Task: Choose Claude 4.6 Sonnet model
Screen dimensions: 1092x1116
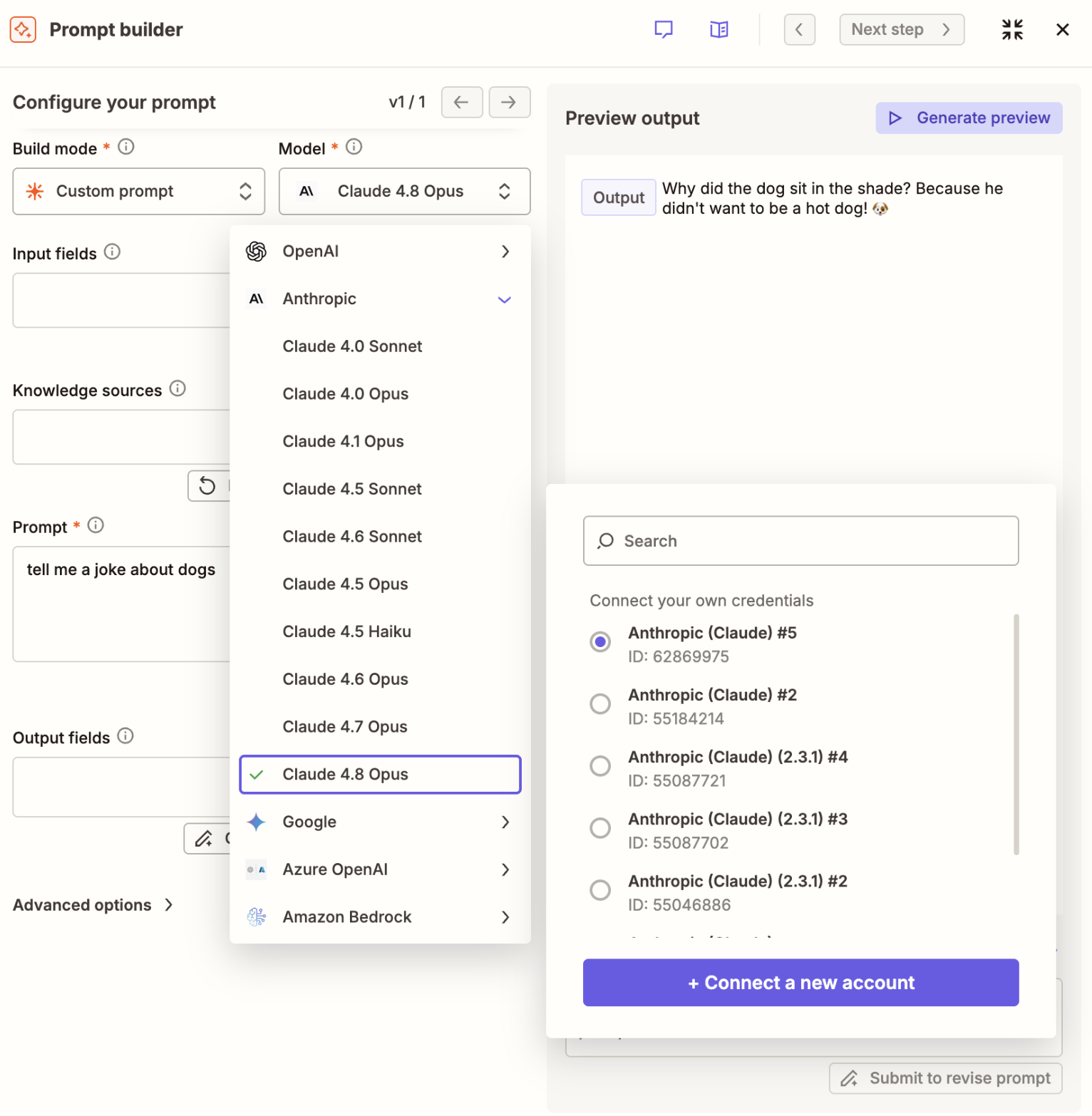Action: tap(380, 537)
